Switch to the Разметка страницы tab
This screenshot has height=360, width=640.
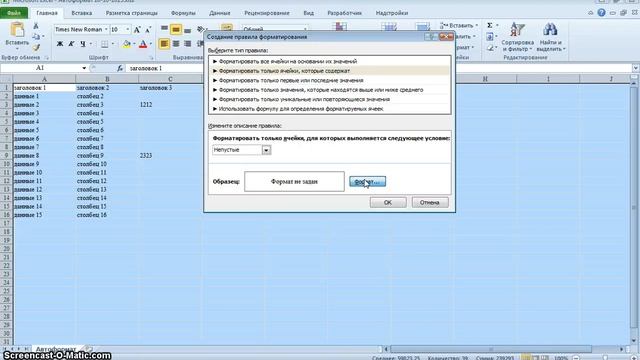tap(131, 13)
